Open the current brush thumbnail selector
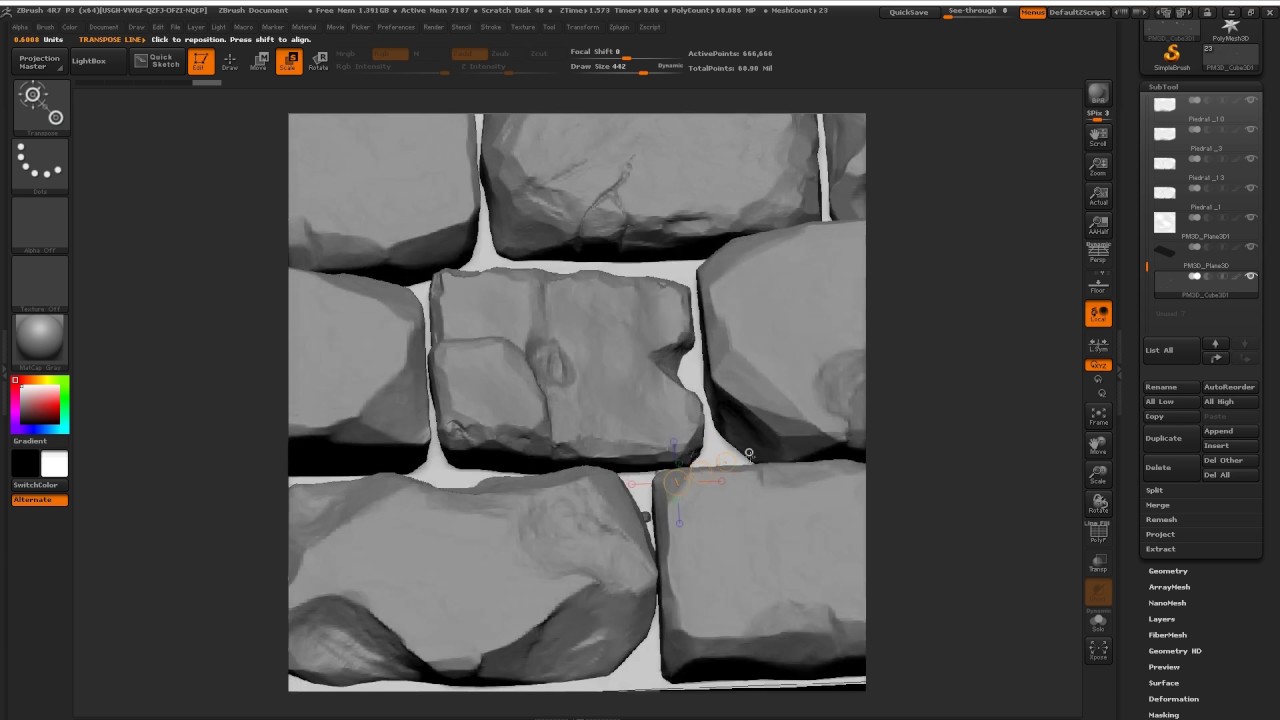1280x720 pixels. point(41,107)
